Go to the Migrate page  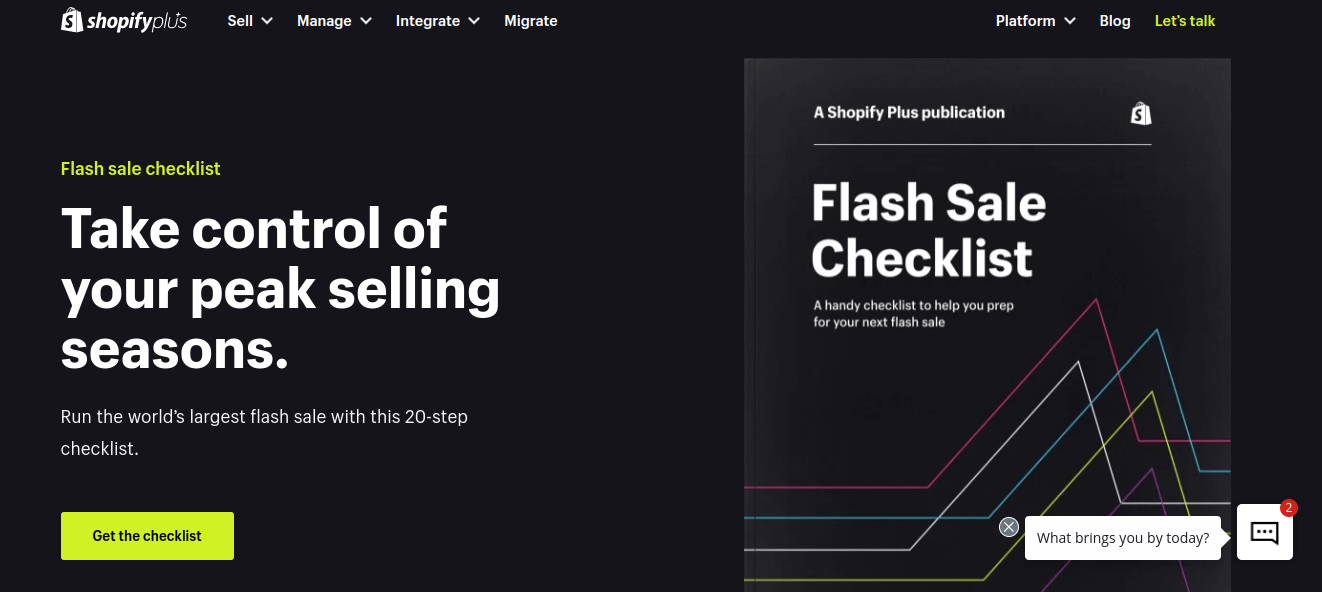531,21
